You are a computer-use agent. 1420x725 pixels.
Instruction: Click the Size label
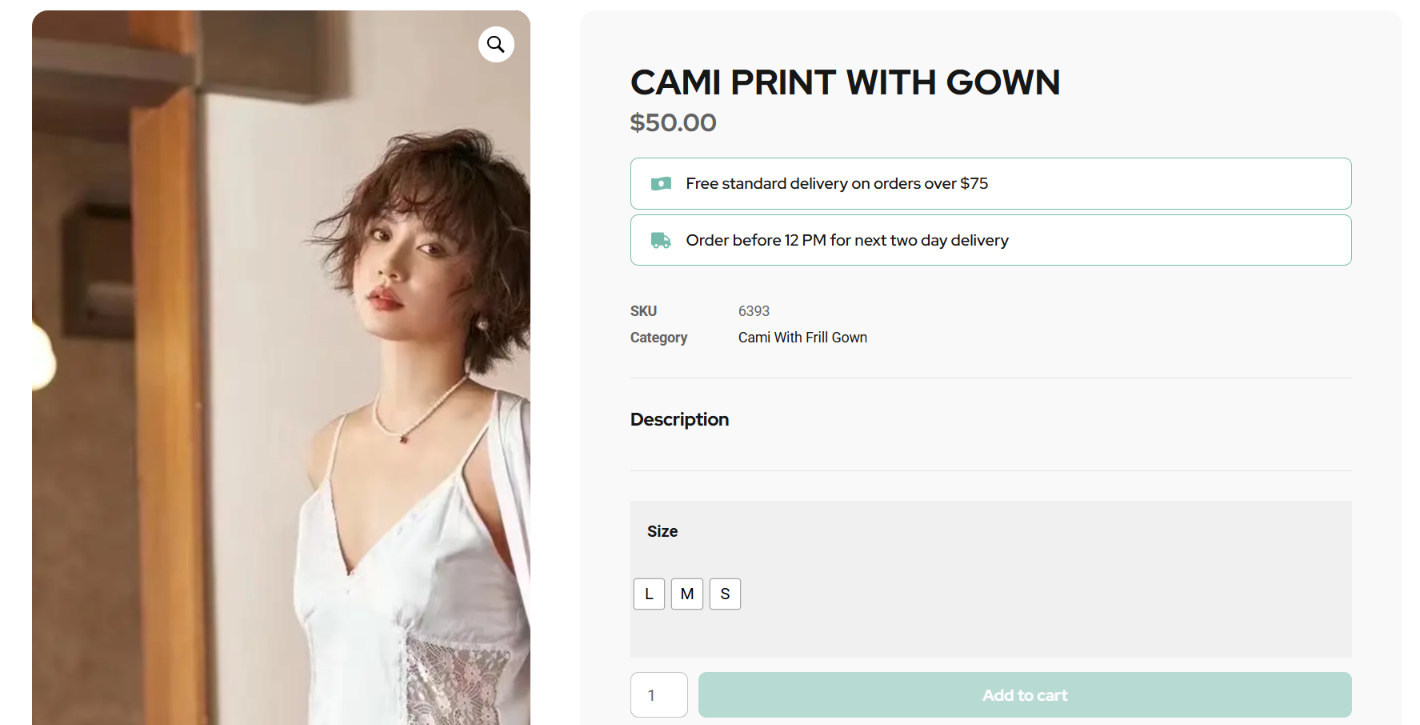click(662, 532)
